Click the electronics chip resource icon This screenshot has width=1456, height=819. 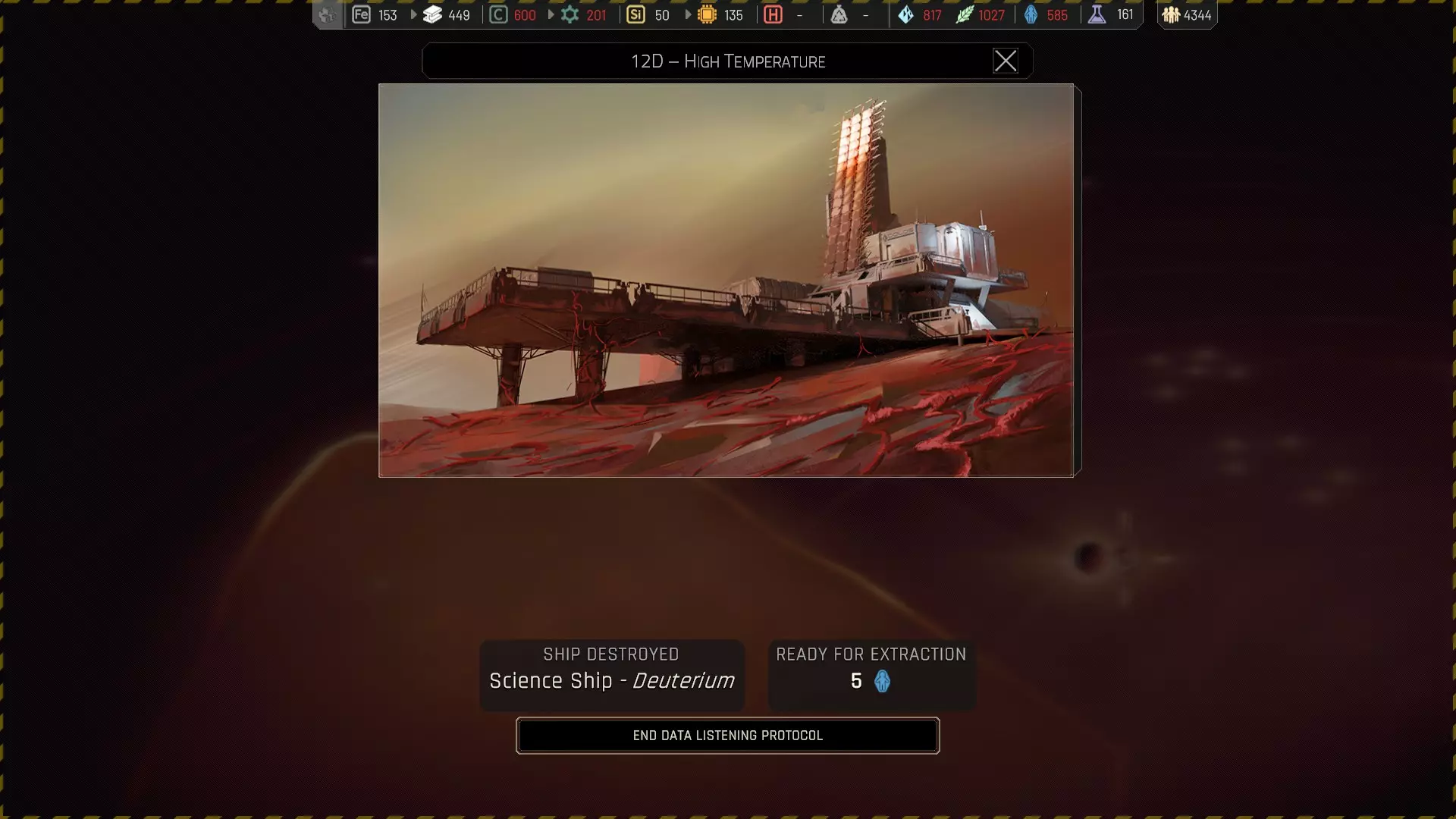point(707,14)
